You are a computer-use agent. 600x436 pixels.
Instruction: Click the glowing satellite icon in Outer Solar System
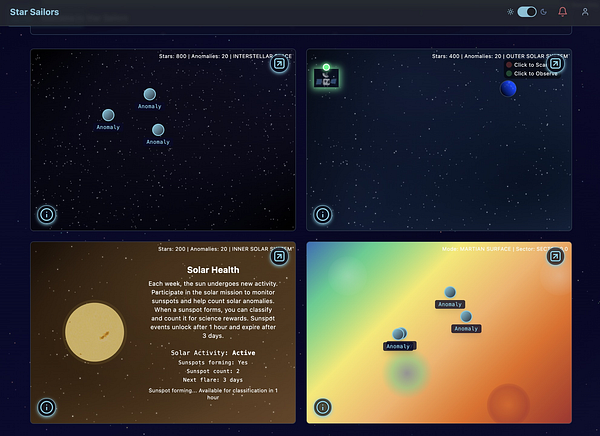(x=326, y=78)
